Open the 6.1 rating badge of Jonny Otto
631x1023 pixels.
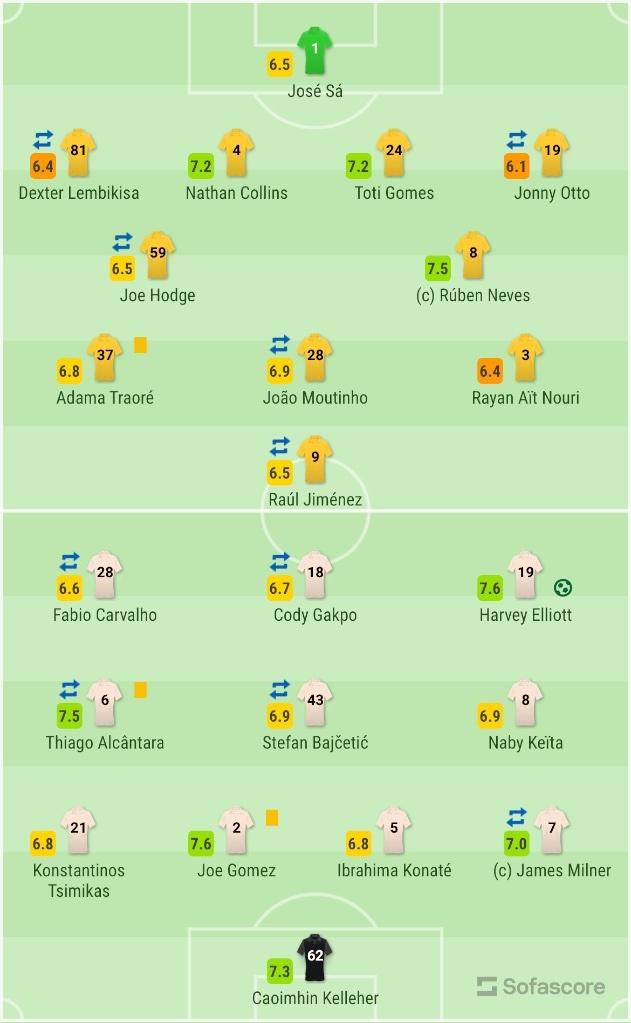[516, 166]
